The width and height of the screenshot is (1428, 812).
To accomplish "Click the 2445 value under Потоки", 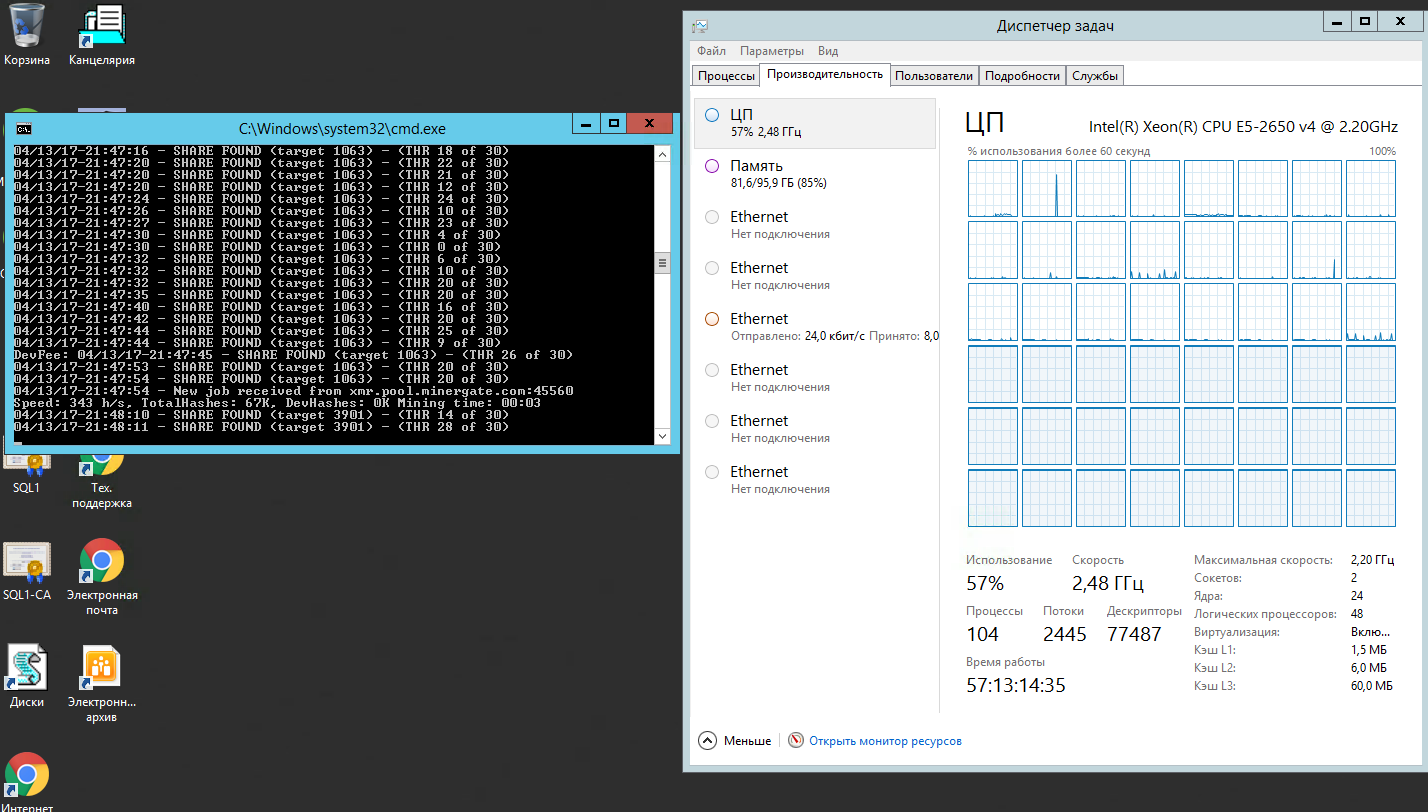I will 1064,634.
